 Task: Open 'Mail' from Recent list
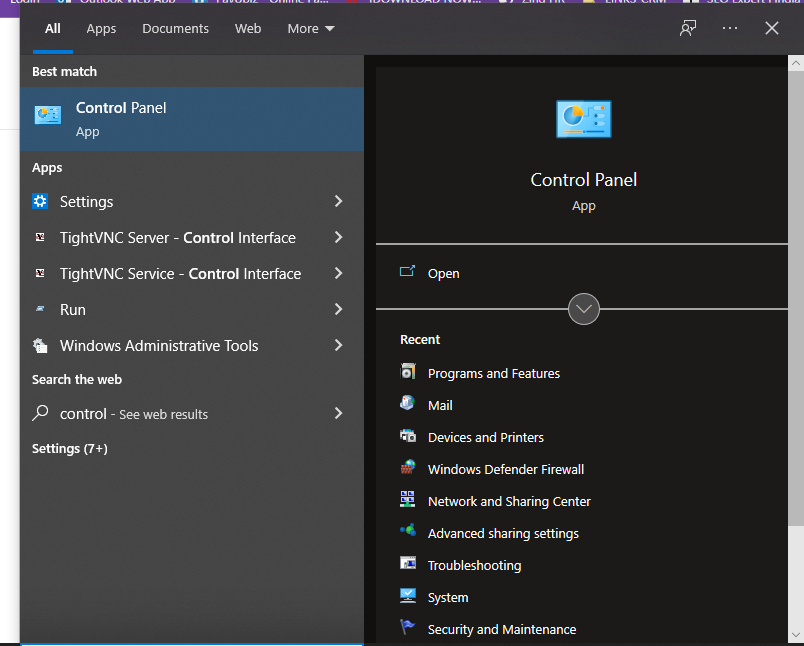click(440, 406)
